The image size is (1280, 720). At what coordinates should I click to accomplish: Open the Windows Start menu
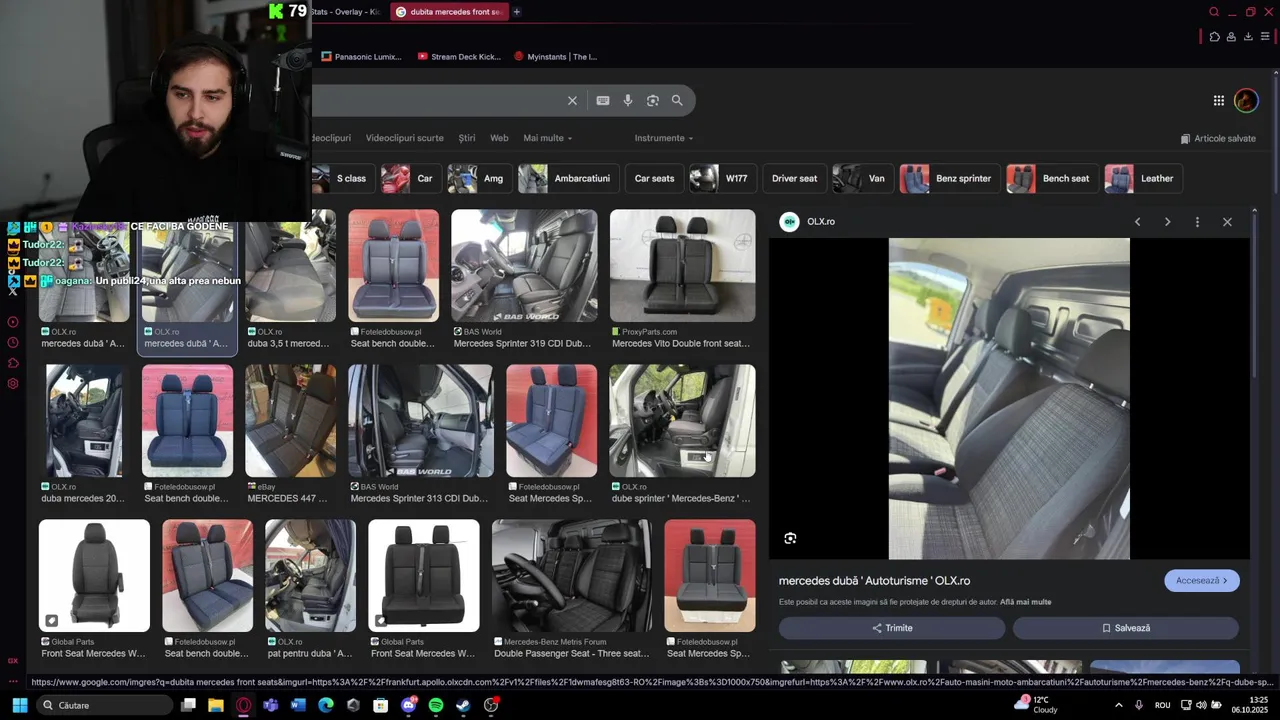(x=19, y=705)
